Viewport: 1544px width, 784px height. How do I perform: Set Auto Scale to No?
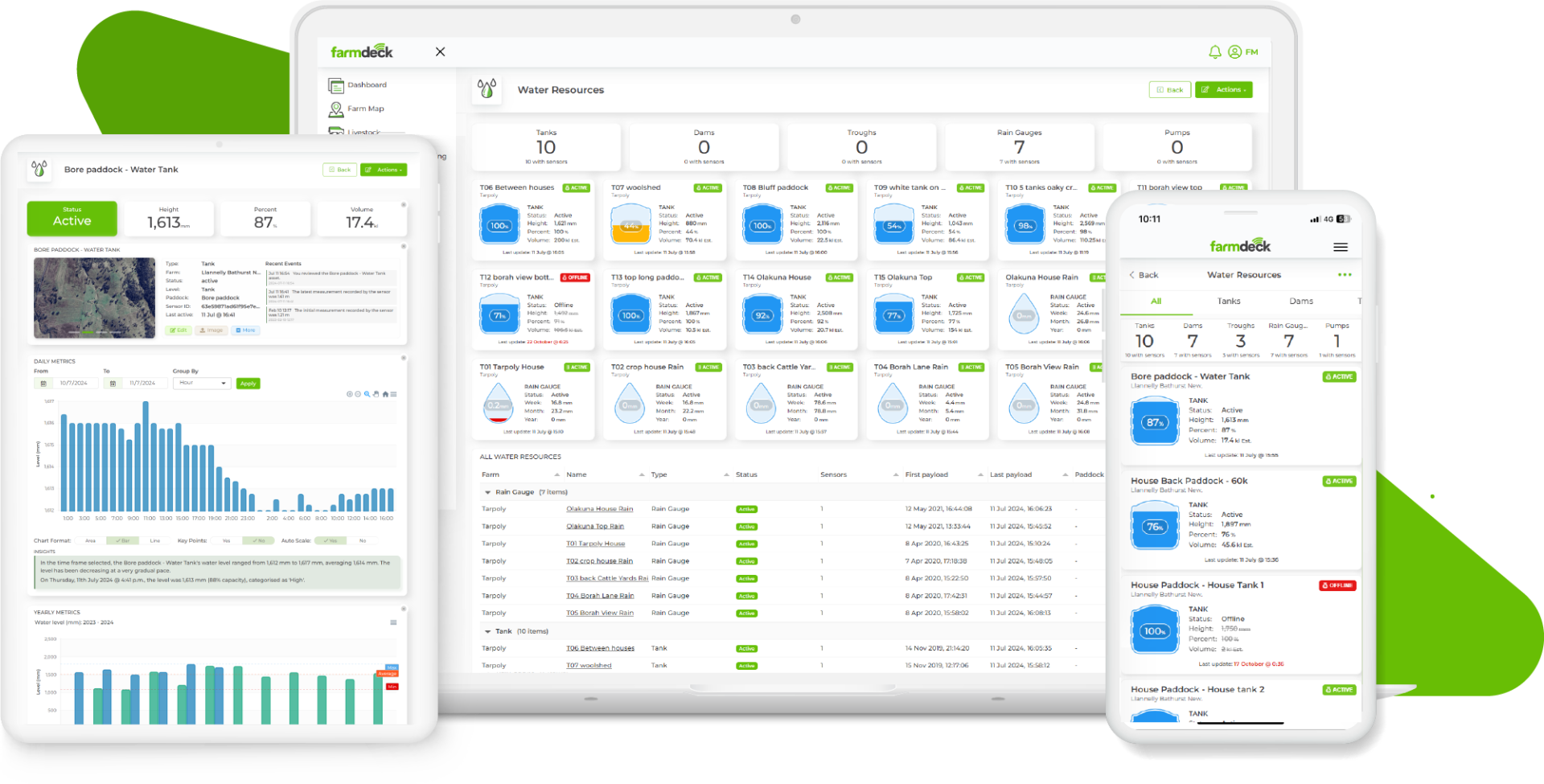(363, 541)
